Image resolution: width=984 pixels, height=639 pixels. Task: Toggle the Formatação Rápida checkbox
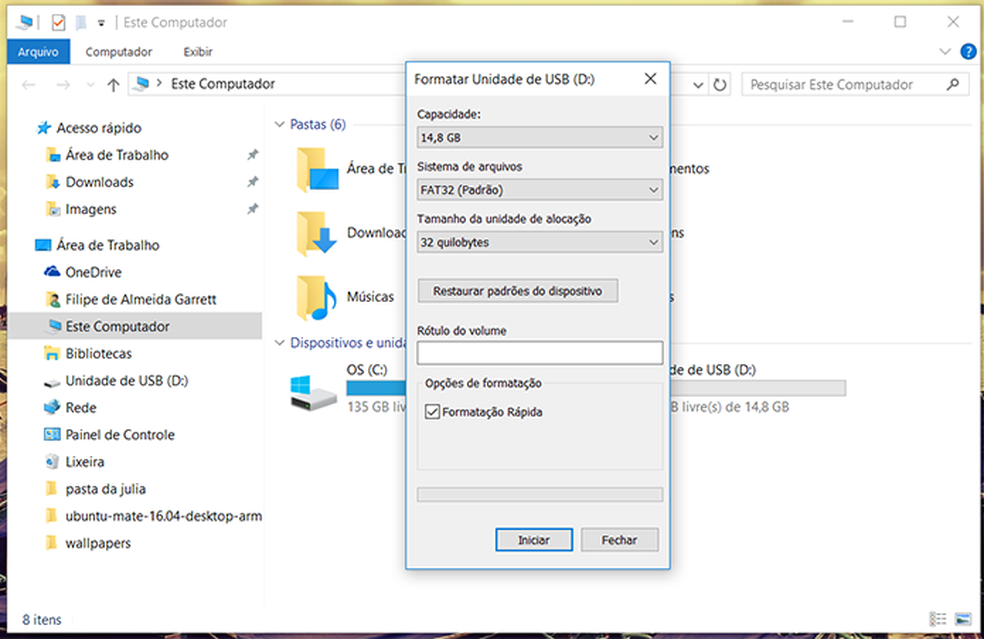click(x=432, y=412)
